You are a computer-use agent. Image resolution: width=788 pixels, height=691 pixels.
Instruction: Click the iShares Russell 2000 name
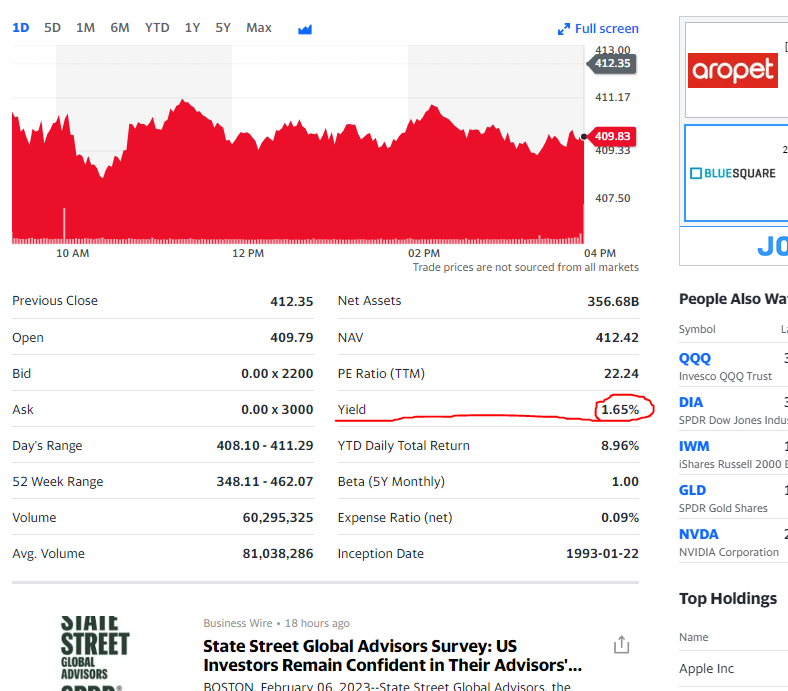[733, 464]
